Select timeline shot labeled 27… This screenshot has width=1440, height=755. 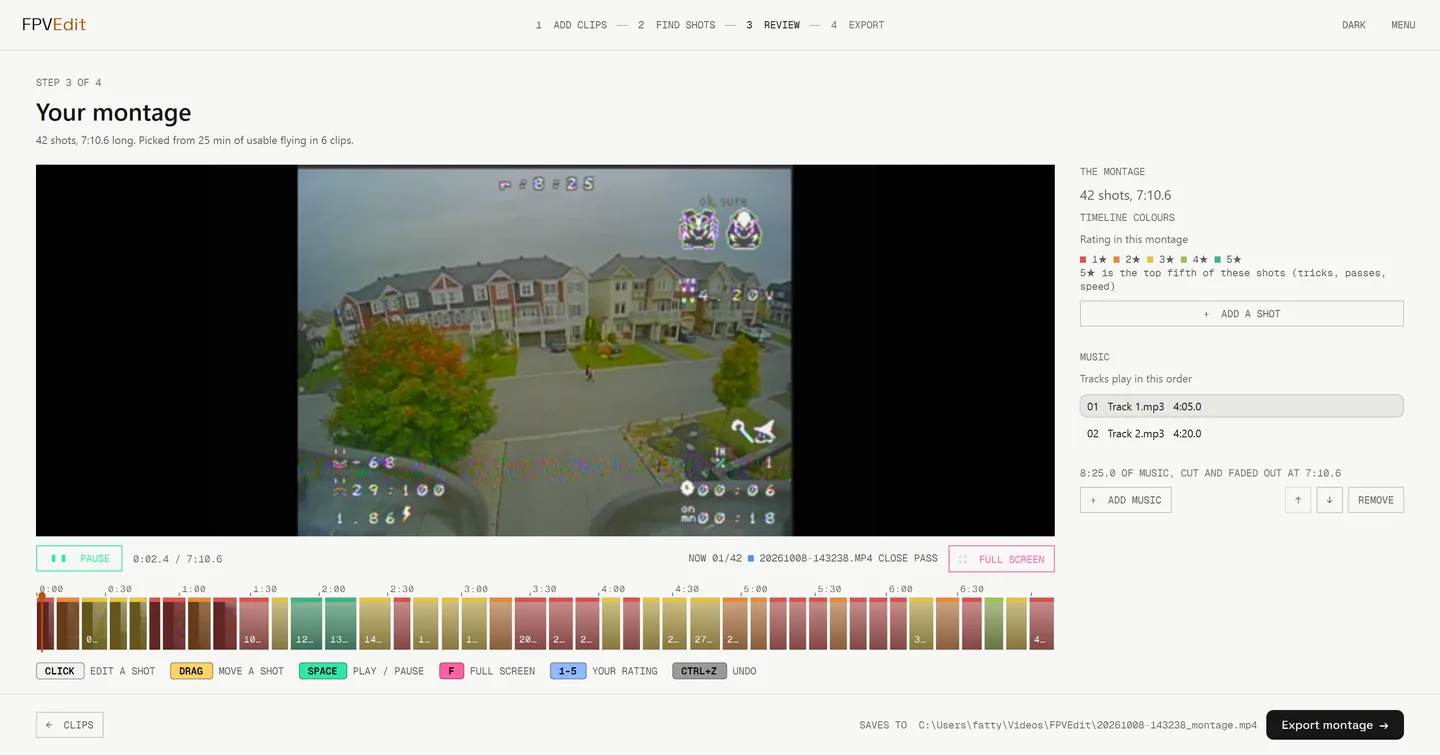[x=704, y=624]
